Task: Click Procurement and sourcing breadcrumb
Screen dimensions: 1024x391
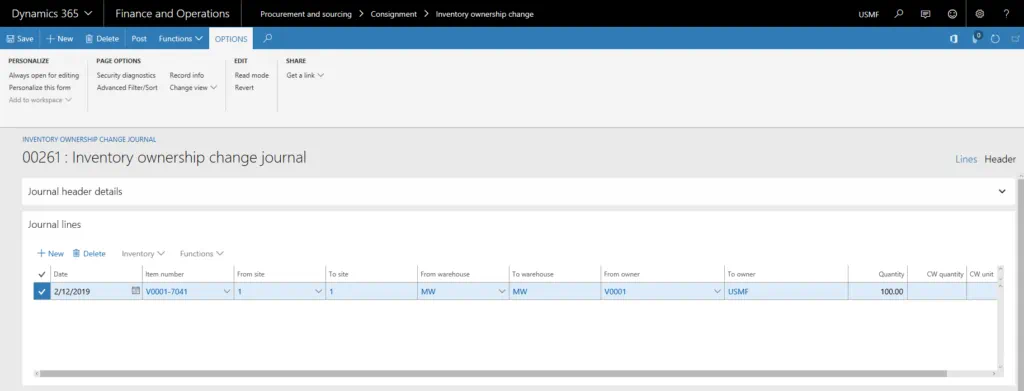Action: [x=306, y=14]
